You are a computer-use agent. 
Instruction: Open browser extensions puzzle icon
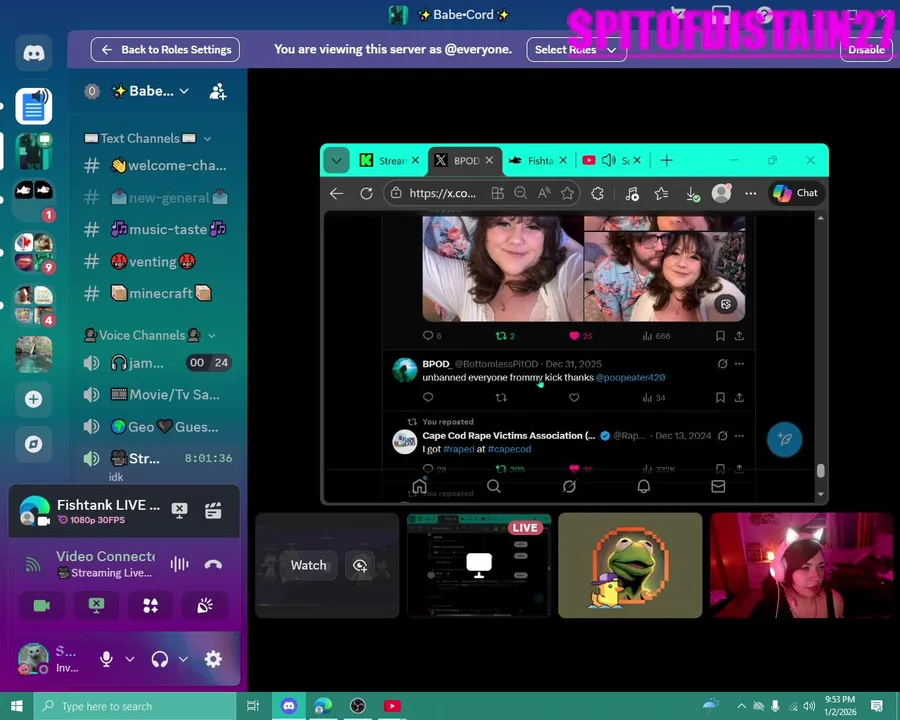pos(598,193)
